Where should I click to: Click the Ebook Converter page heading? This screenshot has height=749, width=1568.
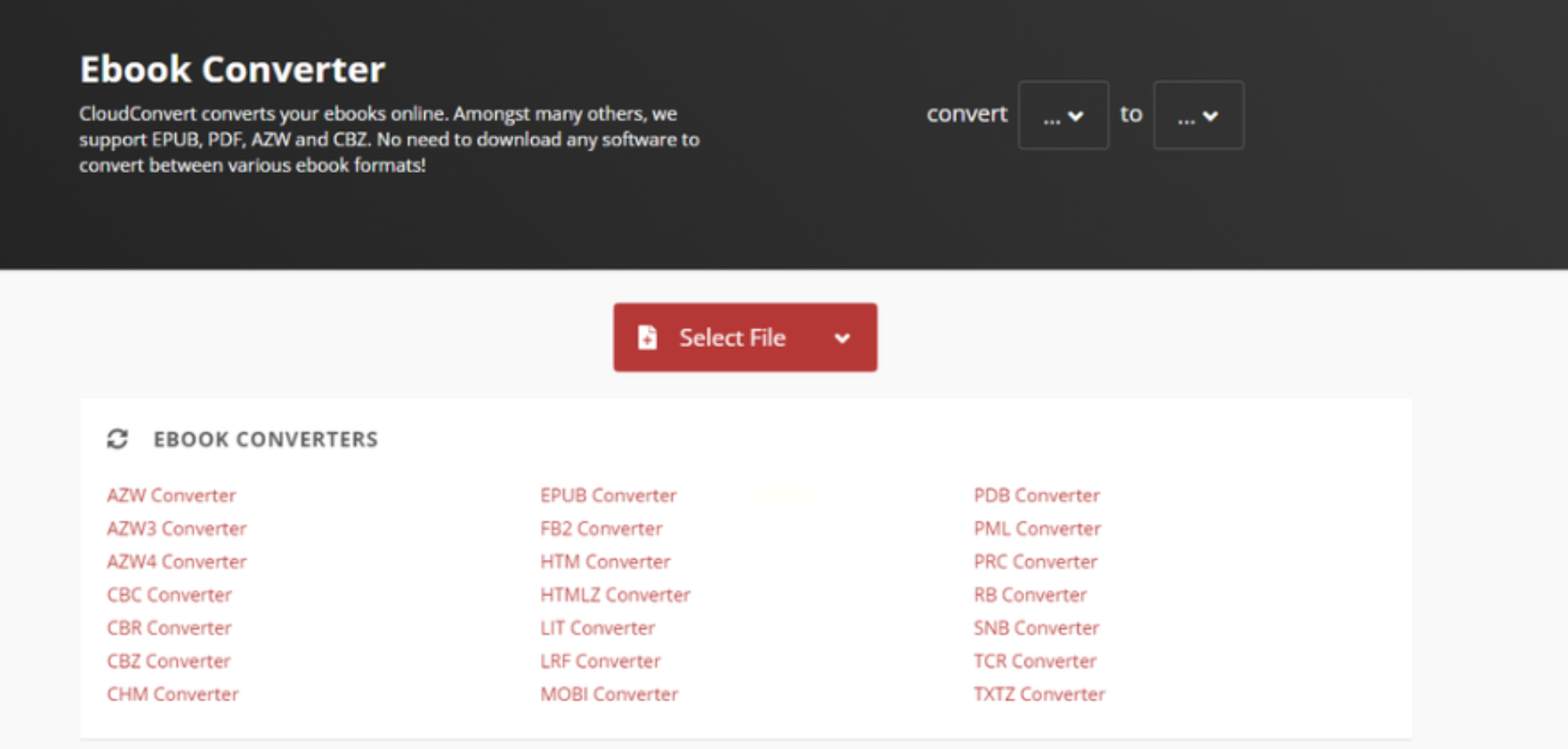[233, 69]
